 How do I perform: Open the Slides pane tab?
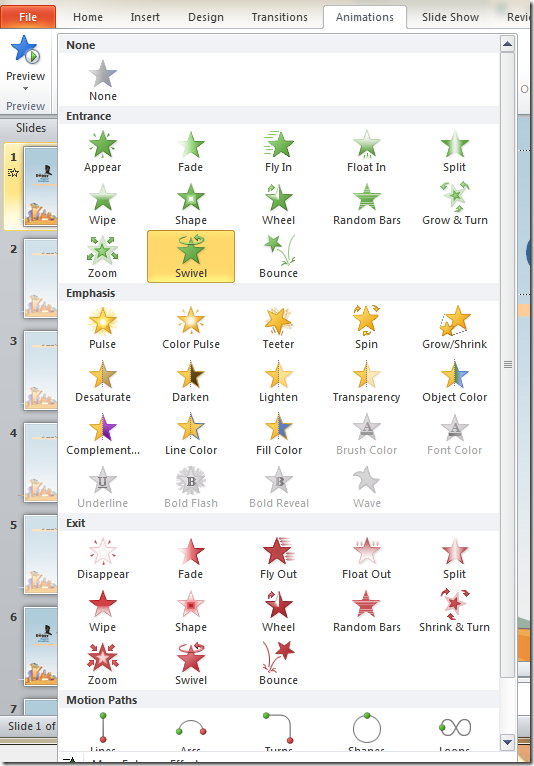point(30,128)
